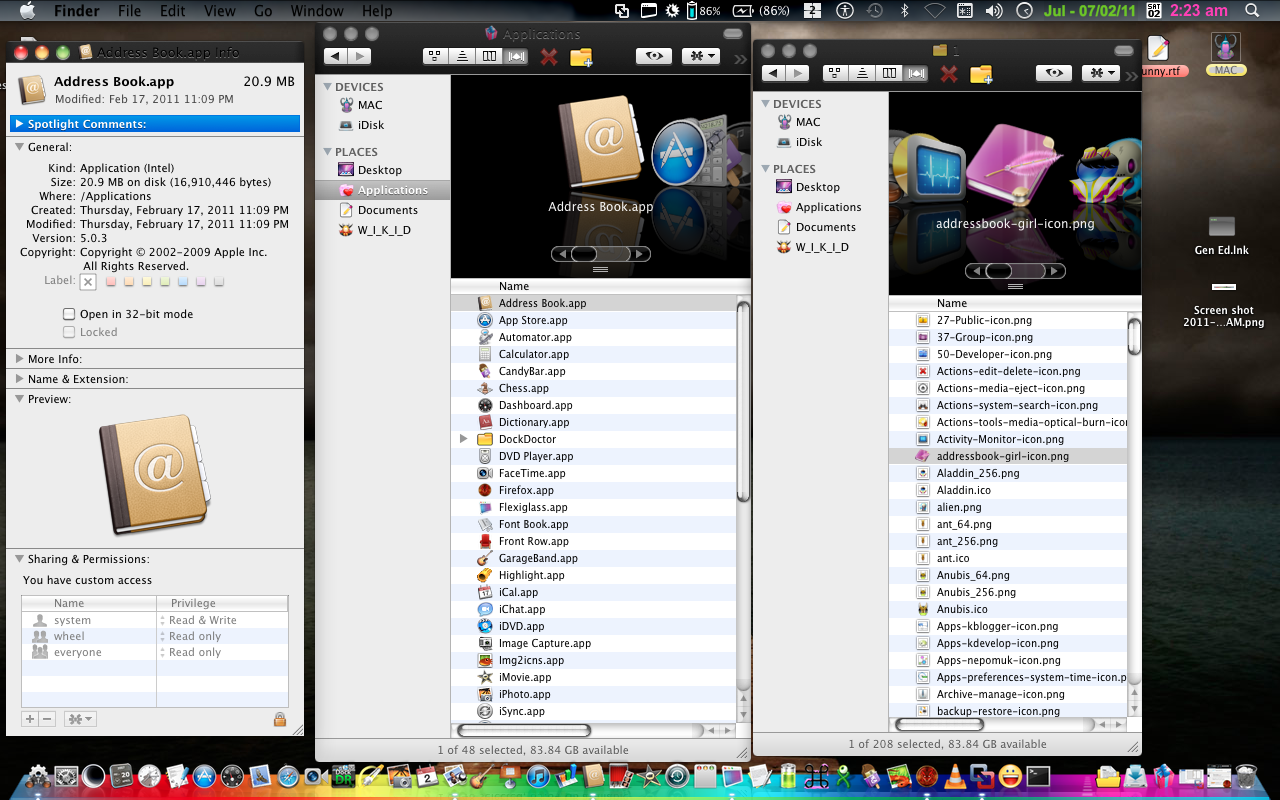Enable Open in 32-bit mode checkbox
1280x800 pixels.
(69, 314)
